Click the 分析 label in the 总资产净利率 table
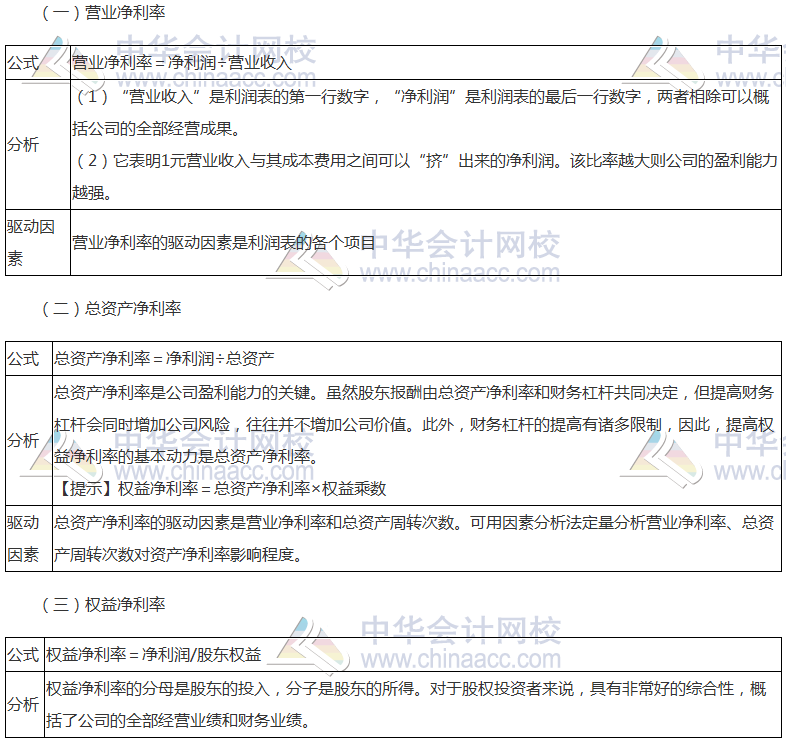786x744 pixels. pos(23,440)
